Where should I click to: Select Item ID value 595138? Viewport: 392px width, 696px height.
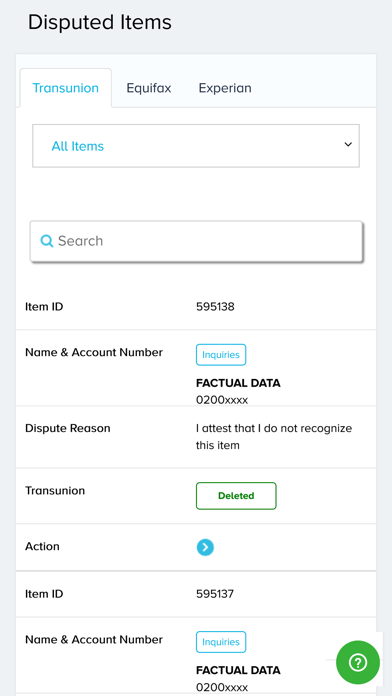(215, 307)
